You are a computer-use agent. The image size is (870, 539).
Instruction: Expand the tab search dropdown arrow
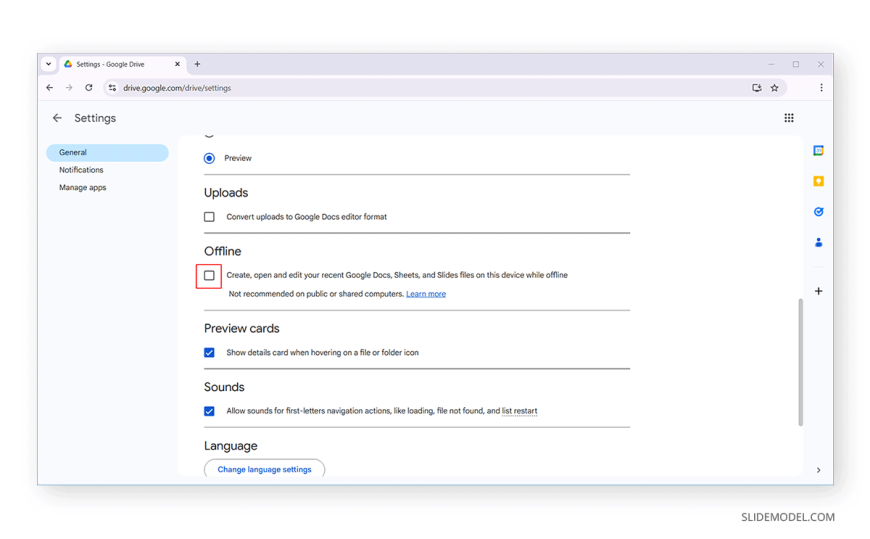click(x=48, y=64)
